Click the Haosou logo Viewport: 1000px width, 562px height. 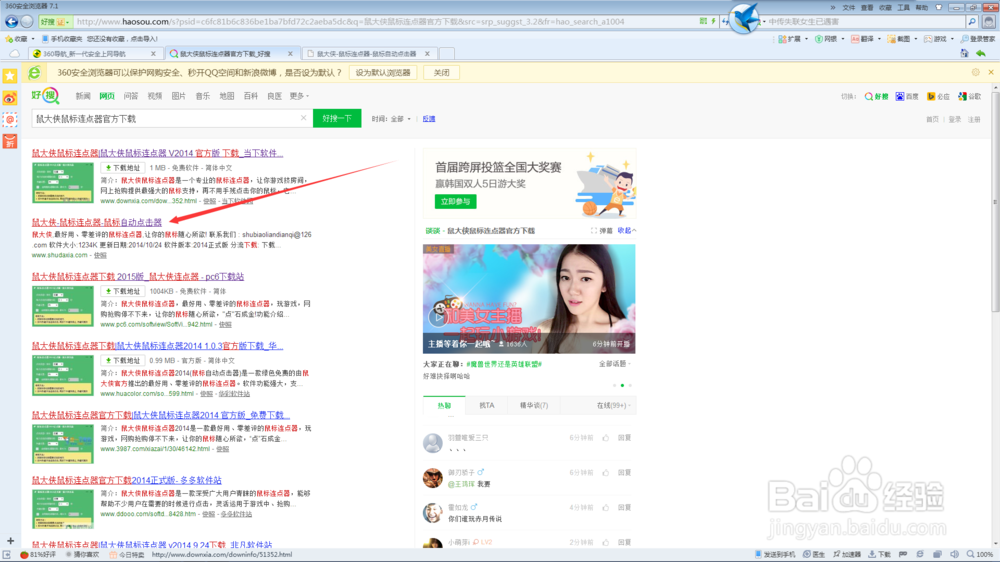tap(45, 96)
